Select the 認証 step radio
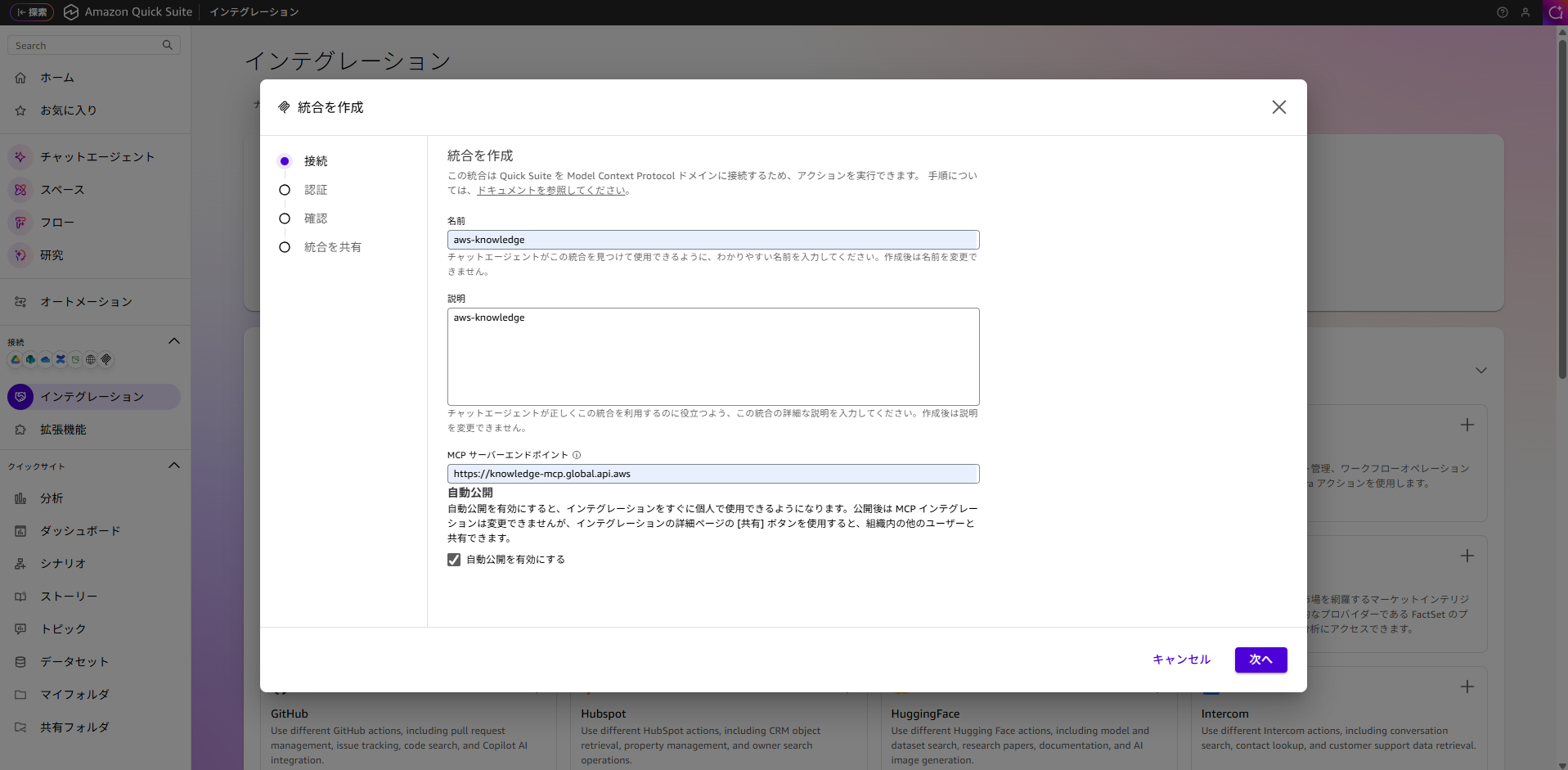Viewport: 1568px width, 770px height. [285, 190]
